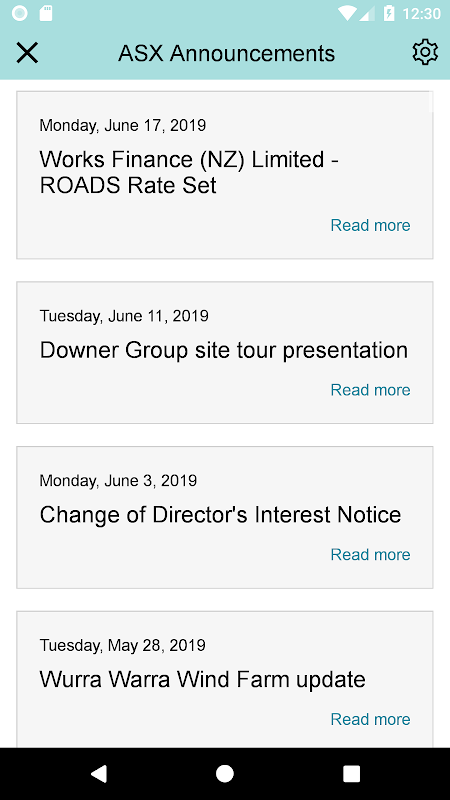This screenshot has height=800, width=450.
Task: Open recent apps with square button
Action: pos(352,773)
